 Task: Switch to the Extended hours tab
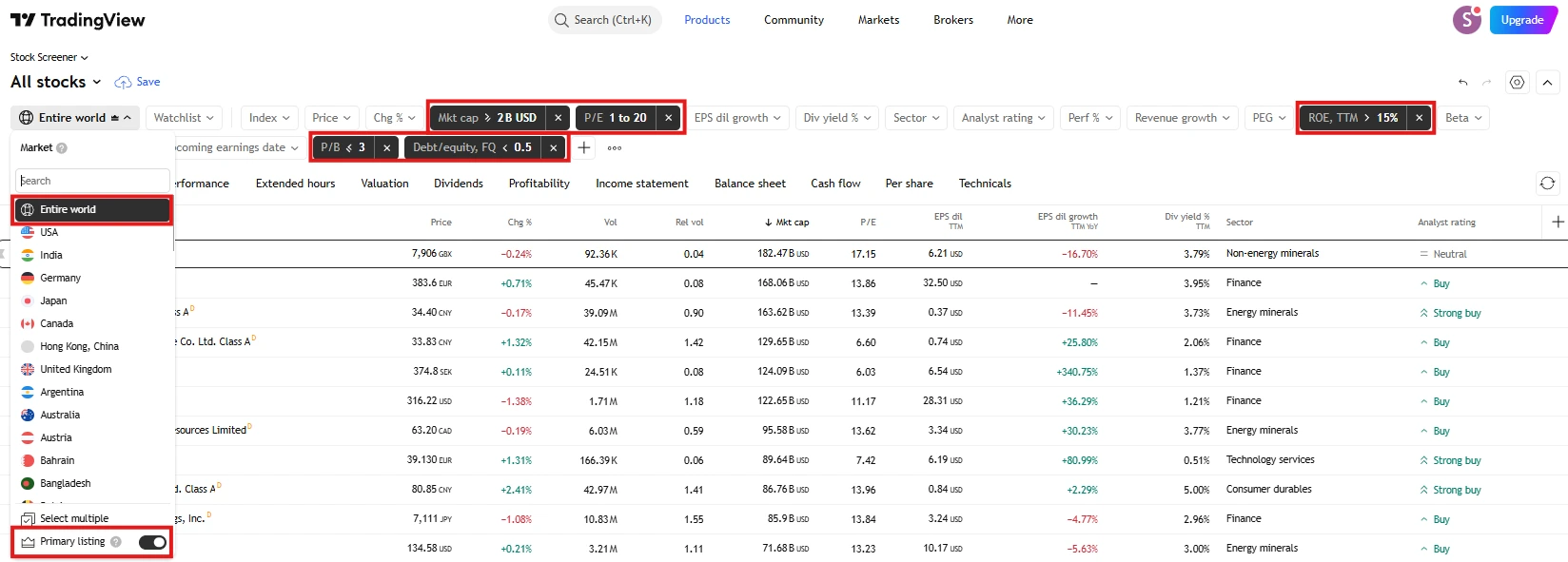(x=295, y=184)
